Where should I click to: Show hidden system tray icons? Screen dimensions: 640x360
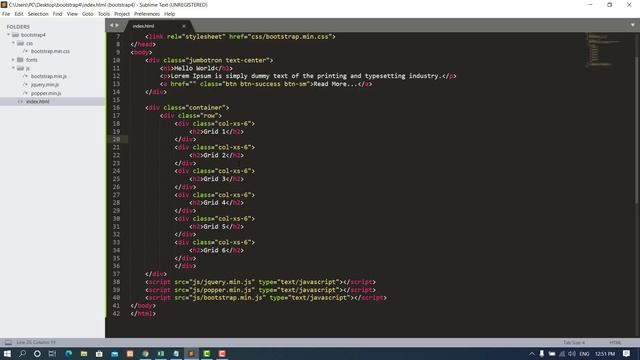click(531, 353)
